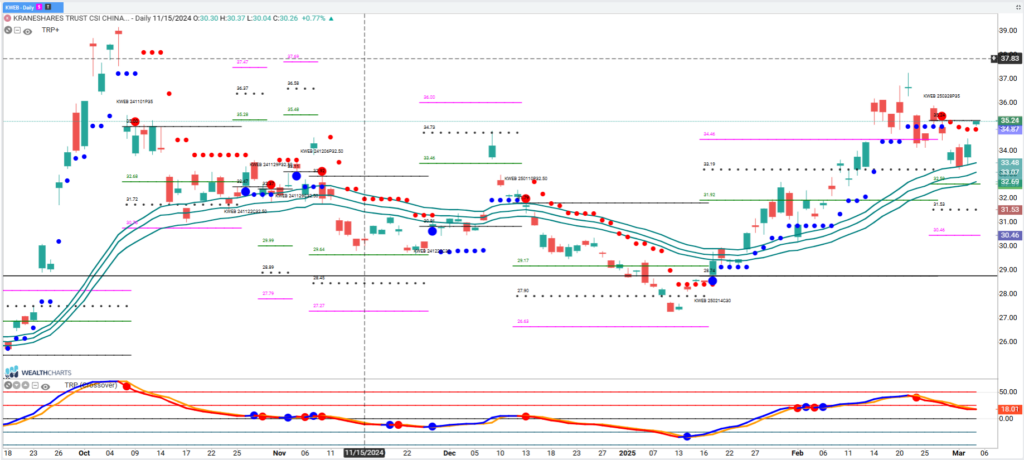Click the KWEB 250214C30 option label

click(712, 301)
